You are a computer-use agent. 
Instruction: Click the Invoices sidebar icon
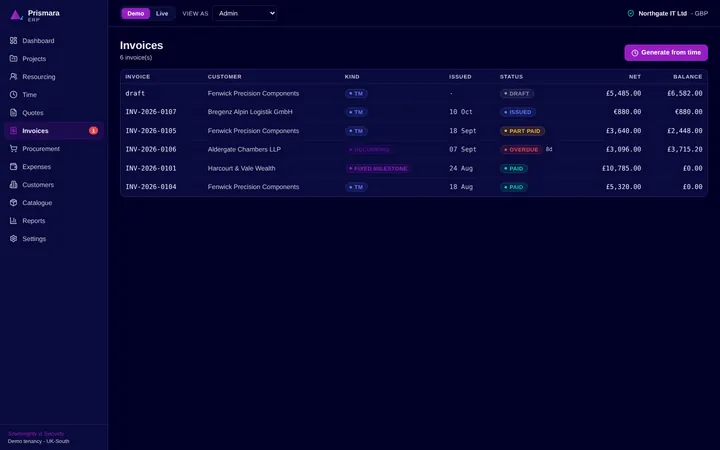click(13, 130)
